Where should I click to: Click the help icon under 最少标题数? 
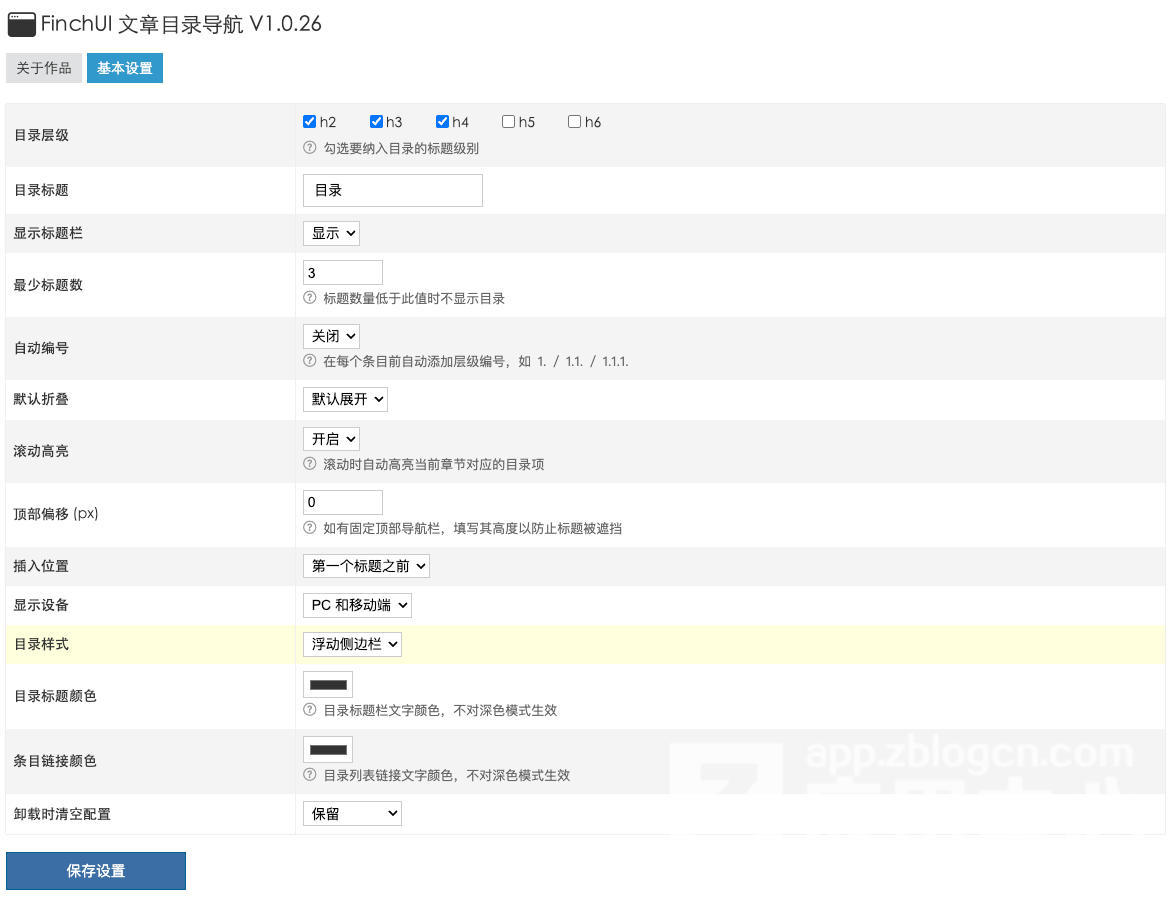pos(309,297)
